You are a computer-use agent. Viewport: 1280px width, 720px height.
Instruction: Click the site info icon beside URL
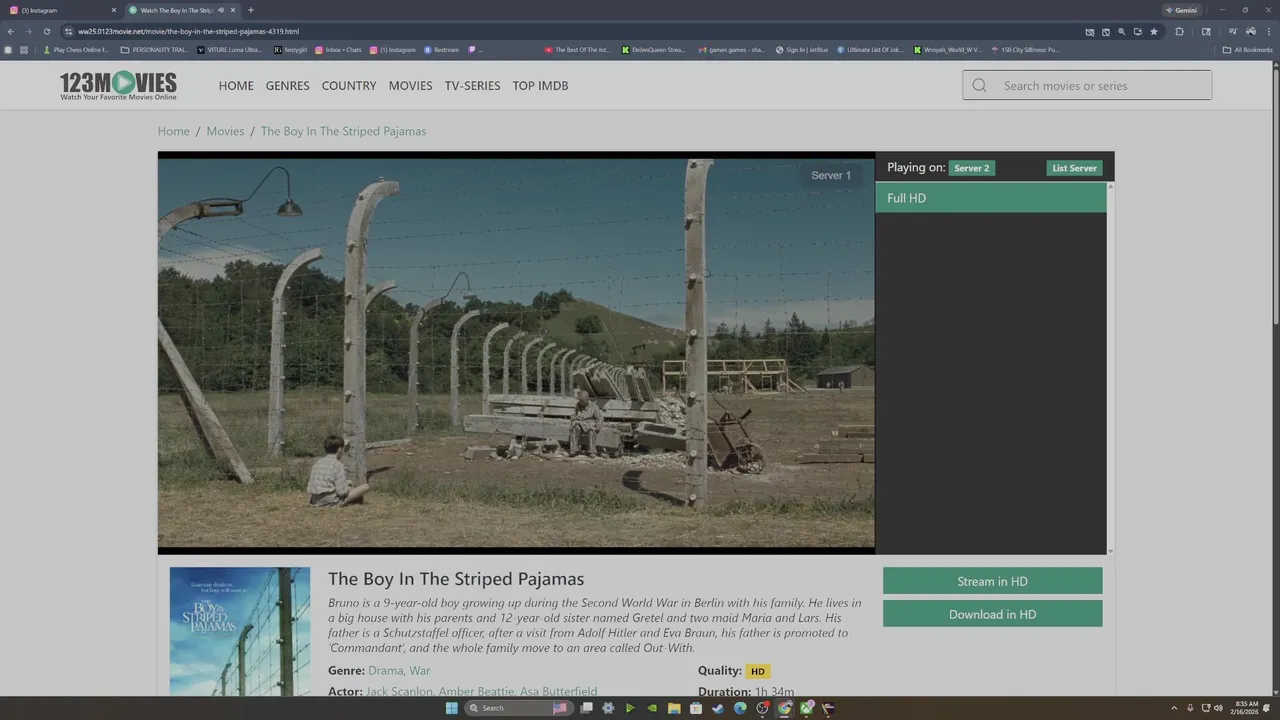click(68, 31)
